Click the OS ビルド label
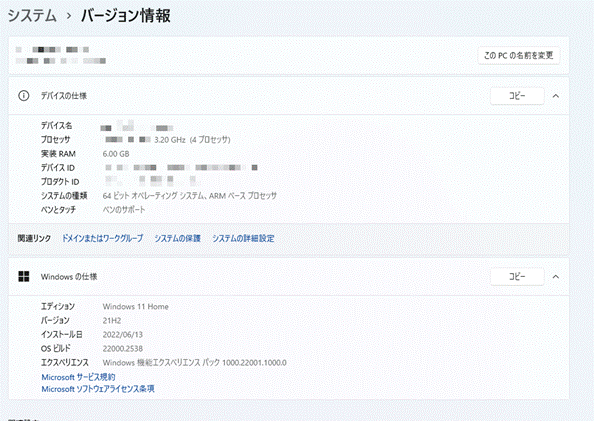The height and width of the screenshot is (421, 594). (56, 349)
